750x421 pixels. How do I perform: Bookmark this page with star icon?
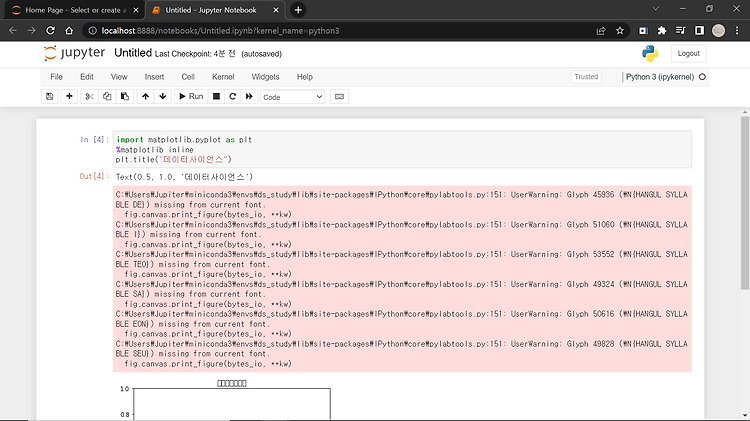(x=620, y=31)
